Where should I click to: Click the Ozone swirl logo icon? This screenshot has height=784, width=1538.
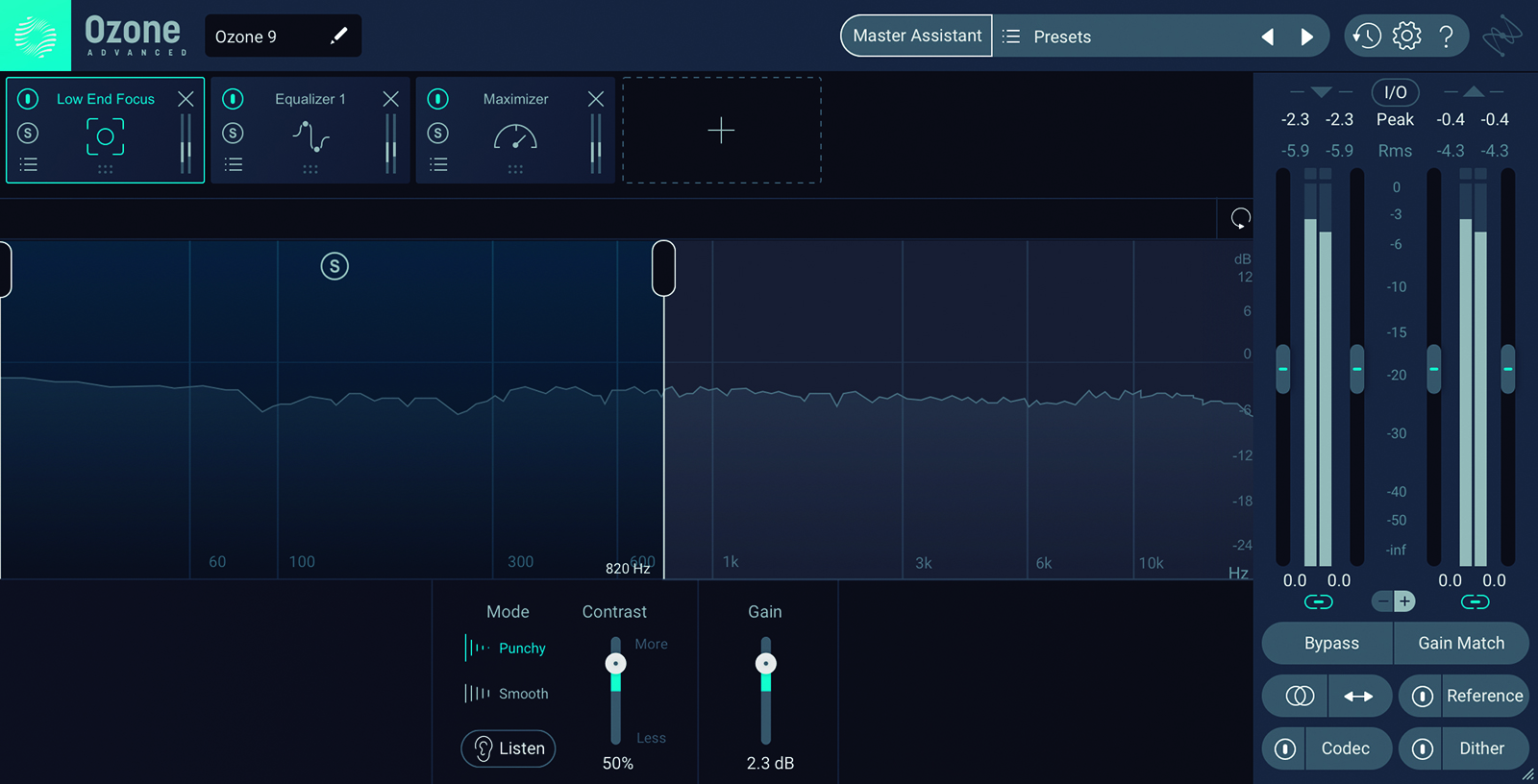coord(36,36)
